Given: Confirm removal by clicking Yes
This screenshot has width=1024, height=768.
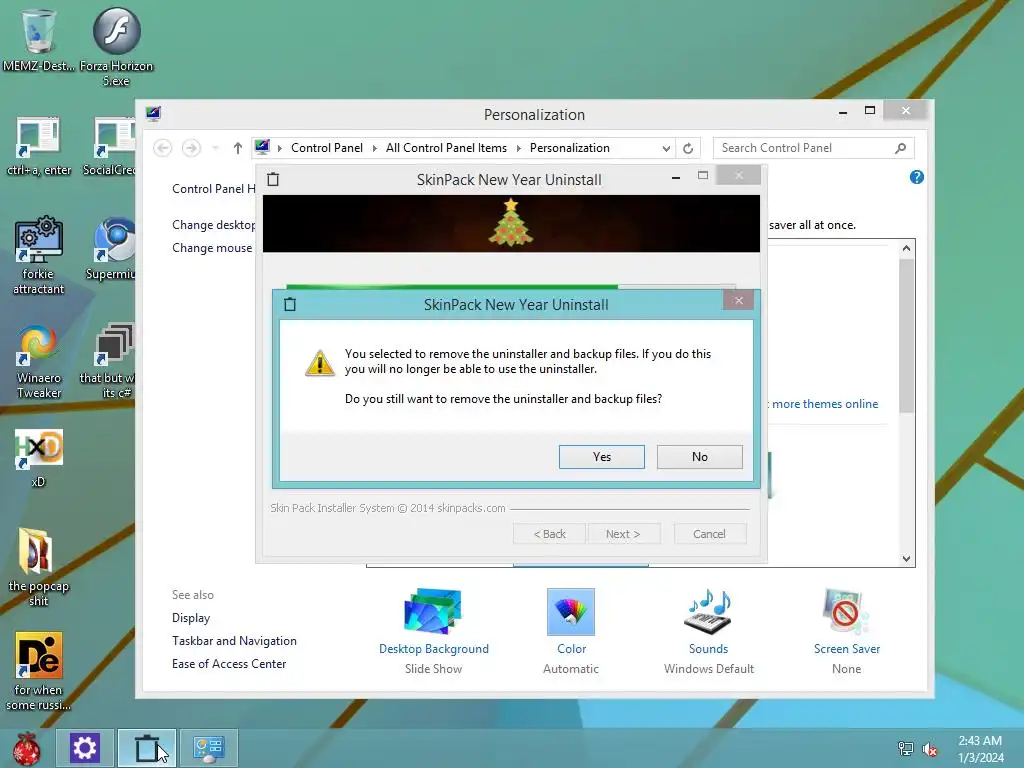Looking at the screenshot, I should [x=601, y=456].
